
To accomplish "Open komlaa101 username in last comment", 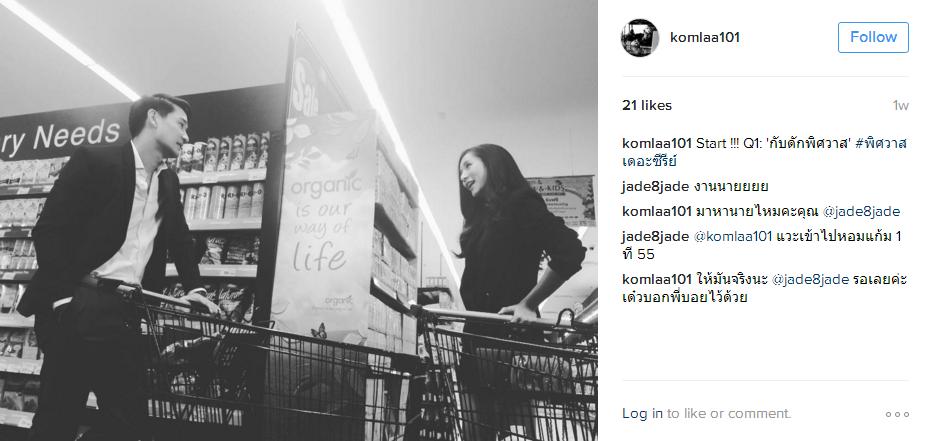I will [656, 279].
